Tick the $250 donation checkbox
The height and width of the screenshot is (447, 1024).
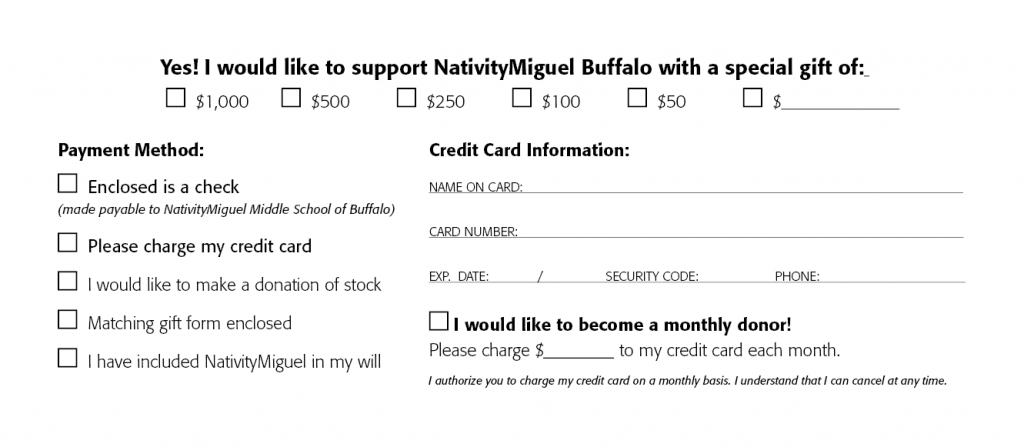point(406,98)
